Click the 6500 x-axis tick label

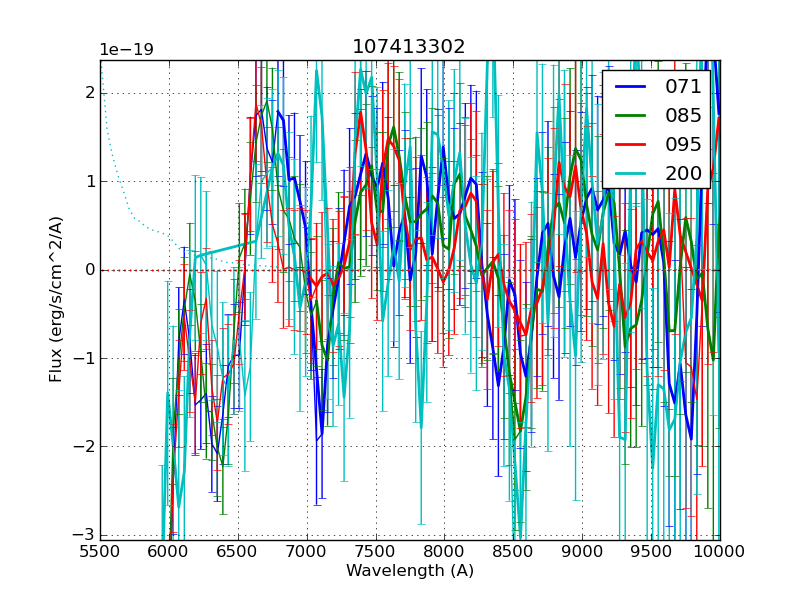point(238,551)
